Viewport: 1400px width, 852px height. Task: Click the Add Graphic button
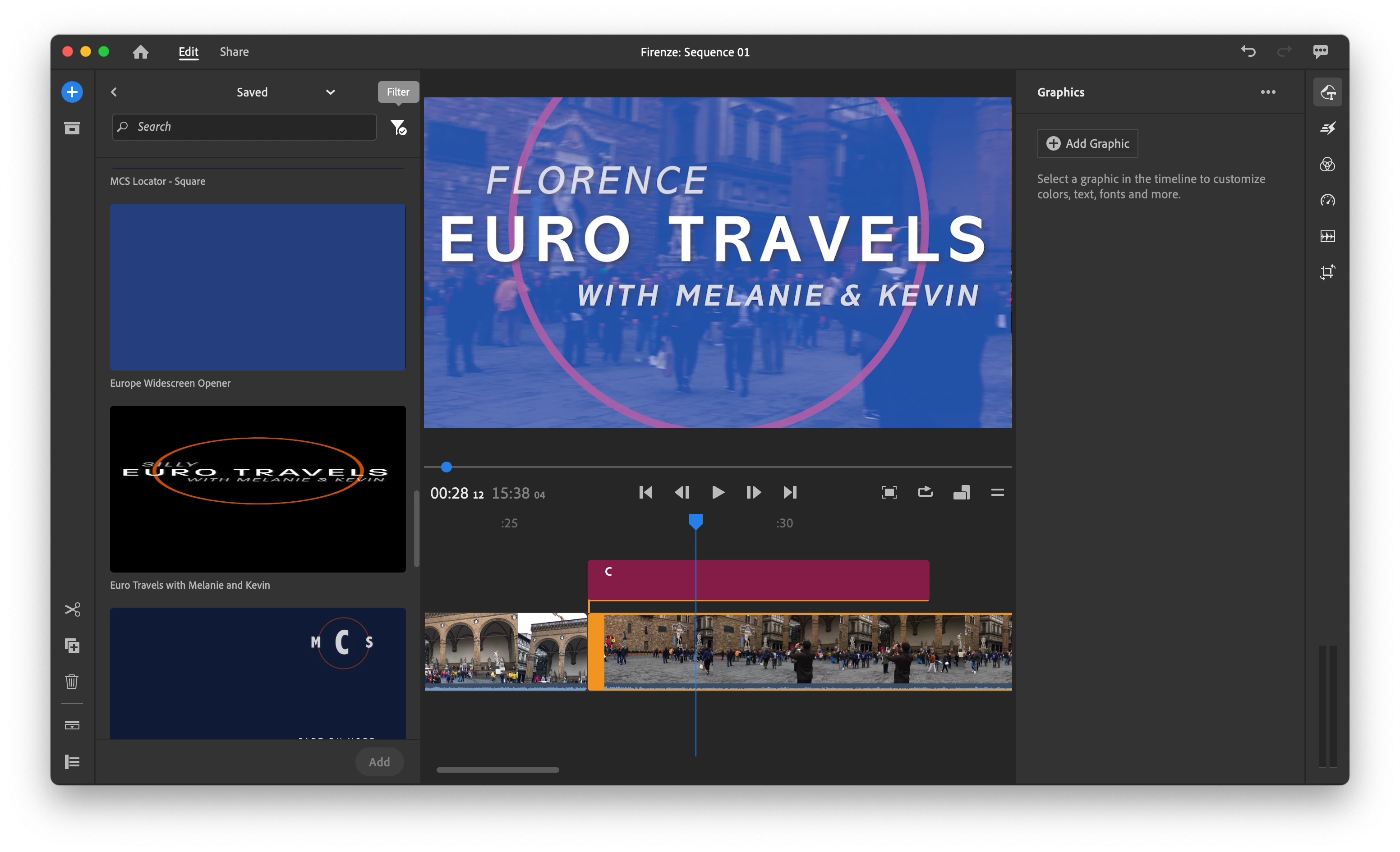1087,143
